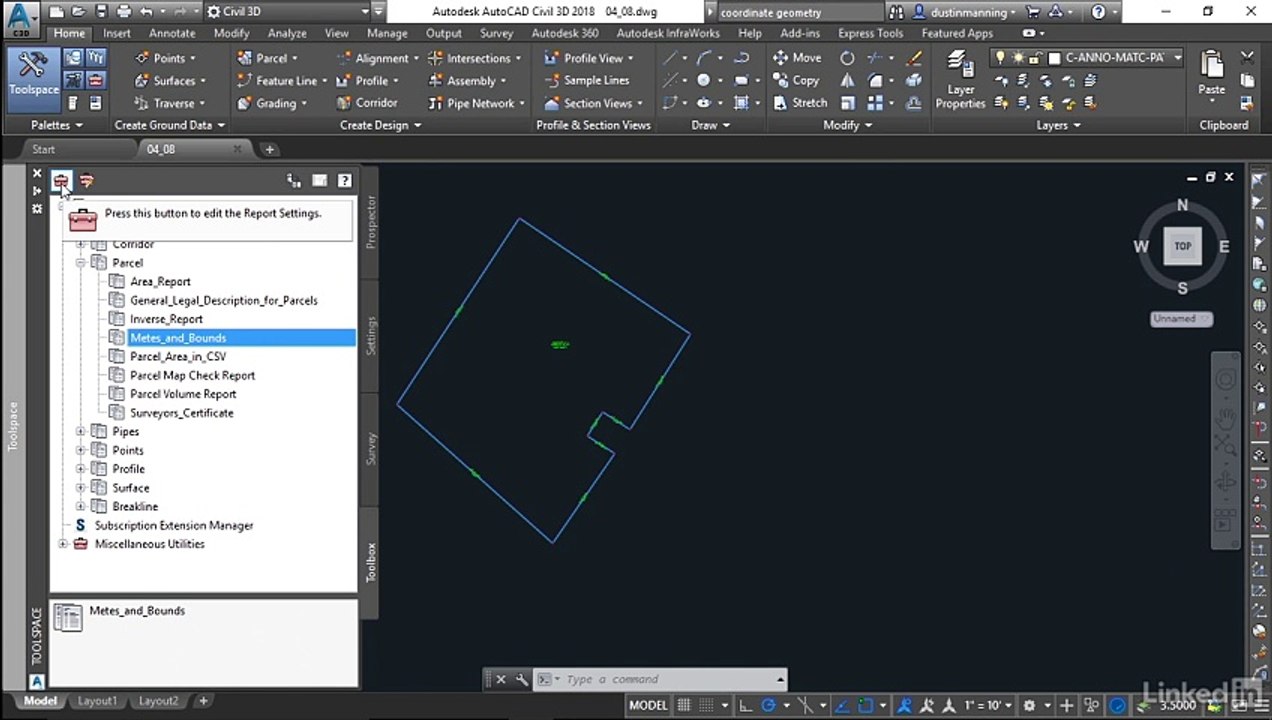Viewport: 1272px width, 720px height.
Task: Click the customize wrench on command line
Action: (x=521, y=680)
